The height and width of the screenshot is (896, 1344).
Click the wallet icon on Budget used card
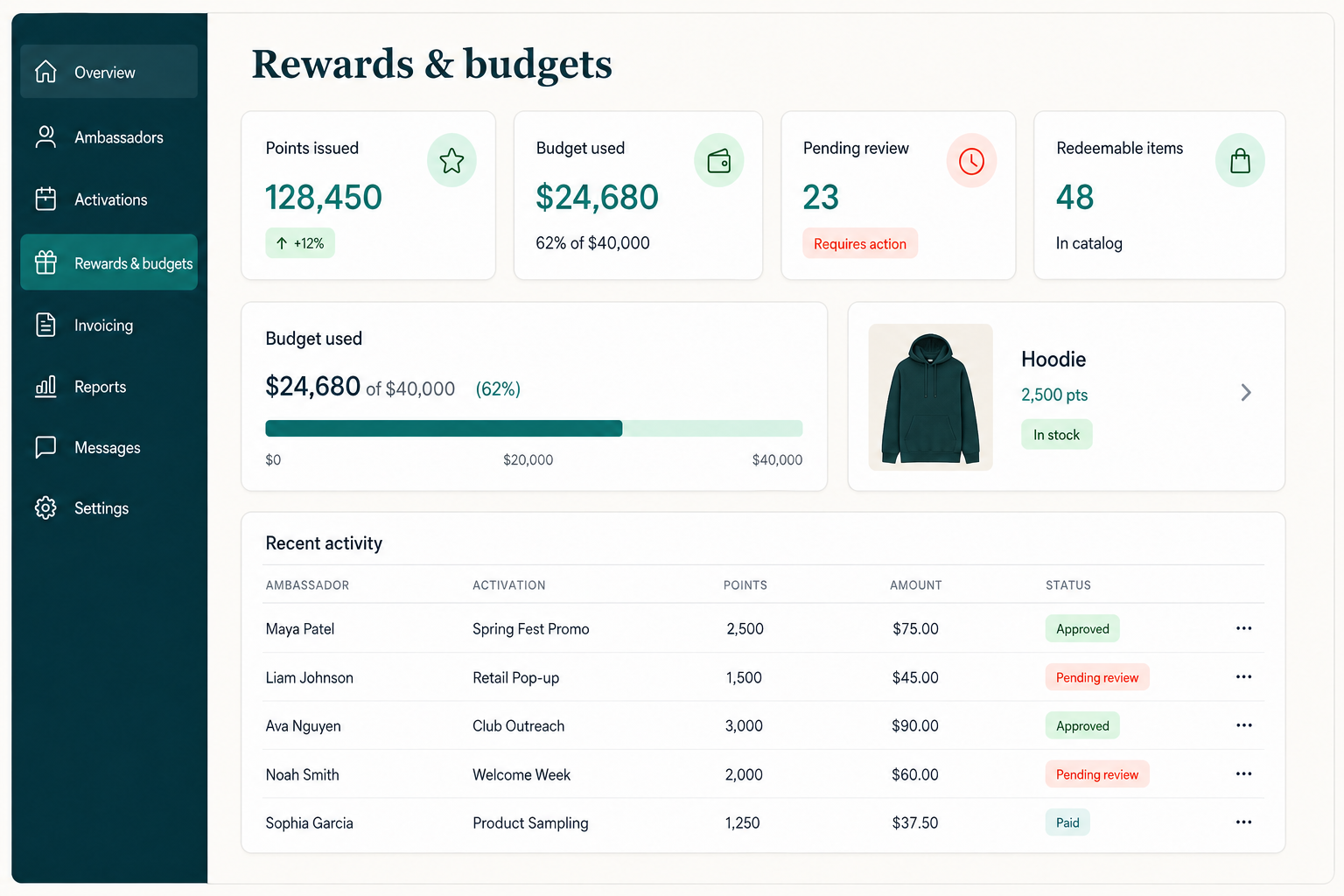[x=719, y=160]
